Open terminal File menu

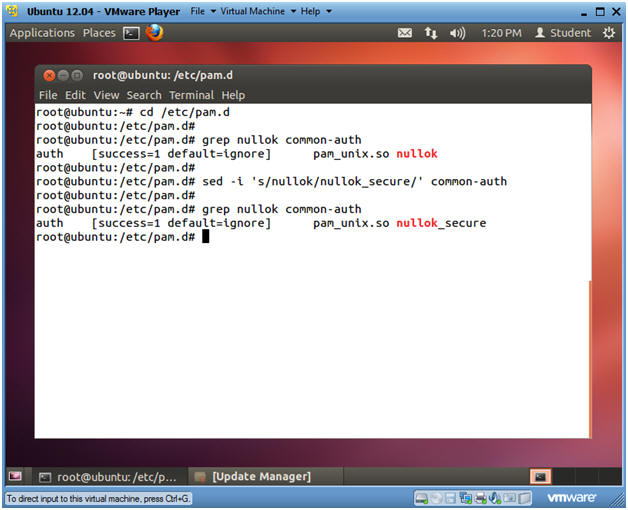48,95
